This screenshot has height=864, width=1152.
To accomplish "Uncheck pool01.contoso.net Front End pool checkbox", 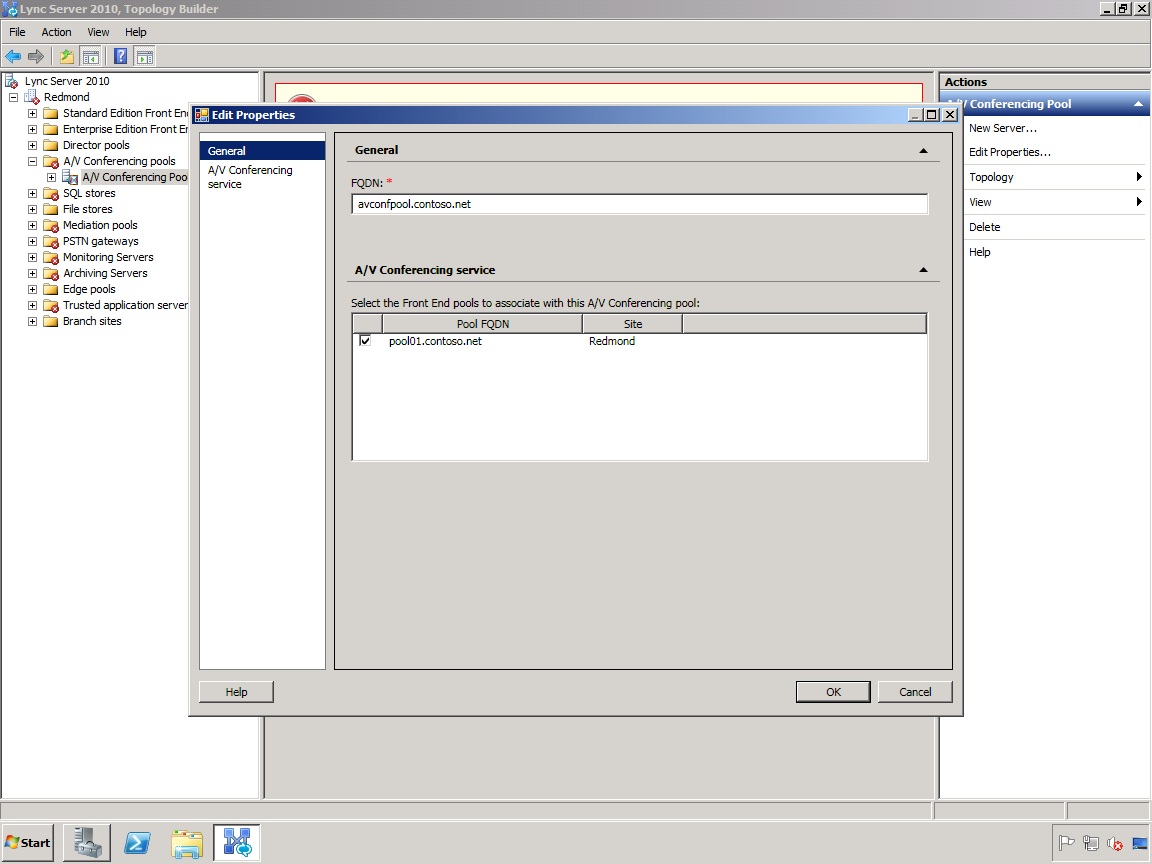I will coord(365,341).
